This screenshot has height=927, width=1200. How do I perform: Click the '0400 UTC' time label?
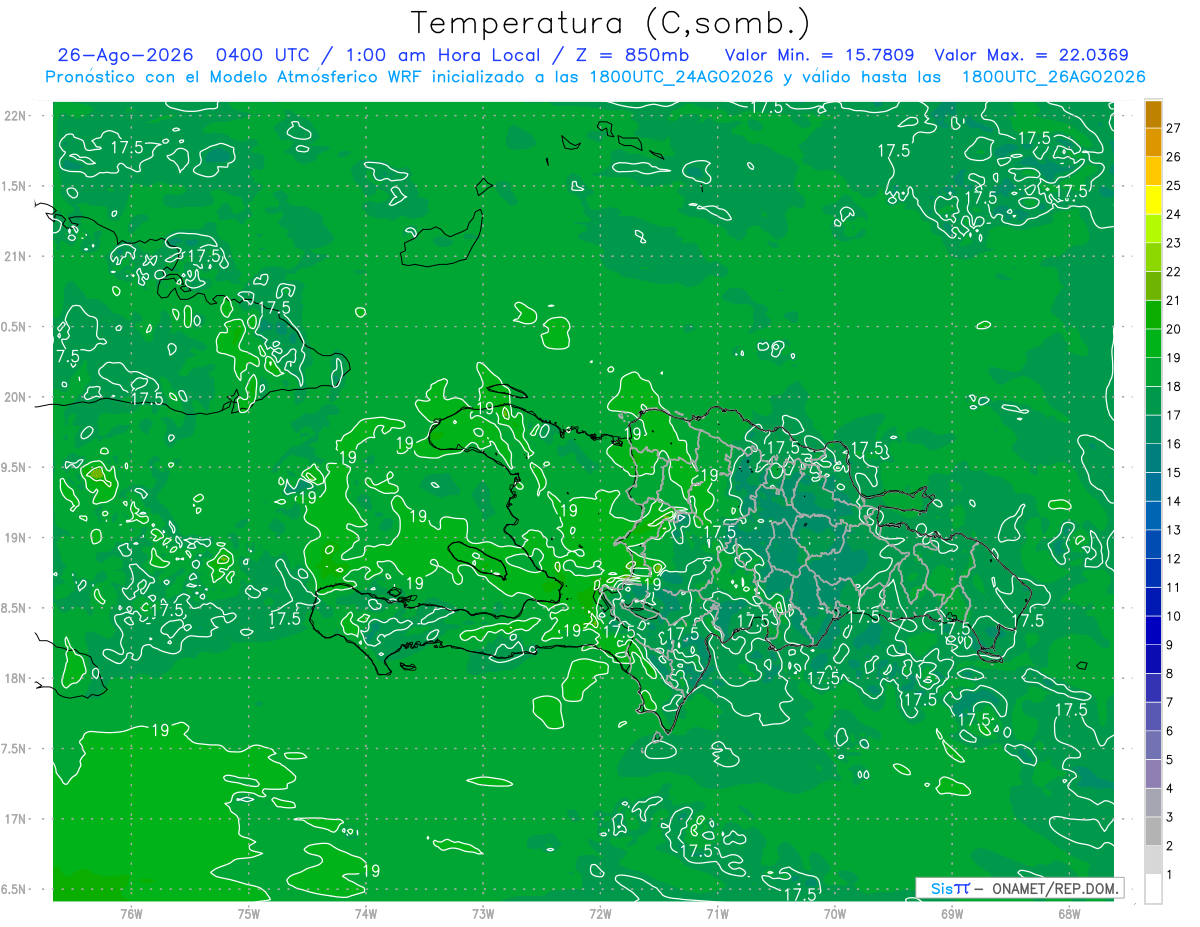point(262,55)
